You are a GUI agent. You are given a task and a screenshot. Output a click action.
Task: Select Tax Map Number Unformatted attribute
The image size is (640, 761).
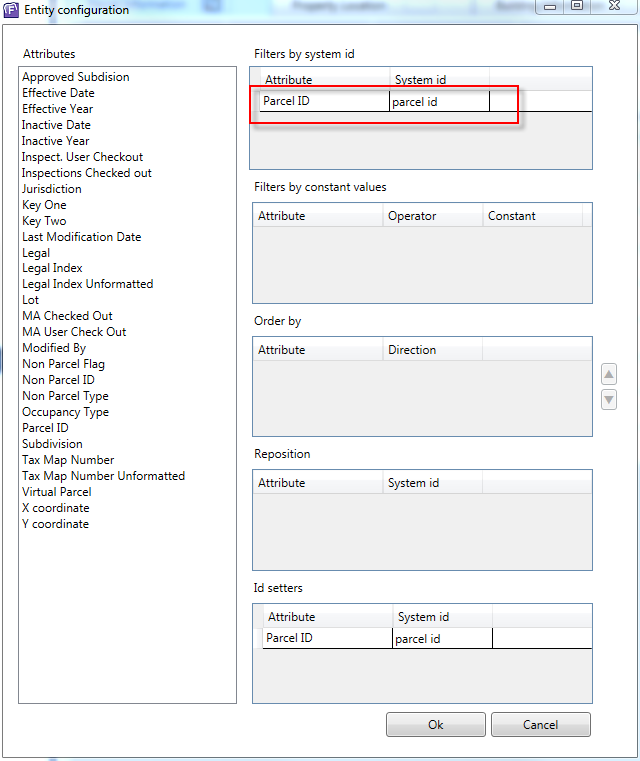(x=104, y=476)
